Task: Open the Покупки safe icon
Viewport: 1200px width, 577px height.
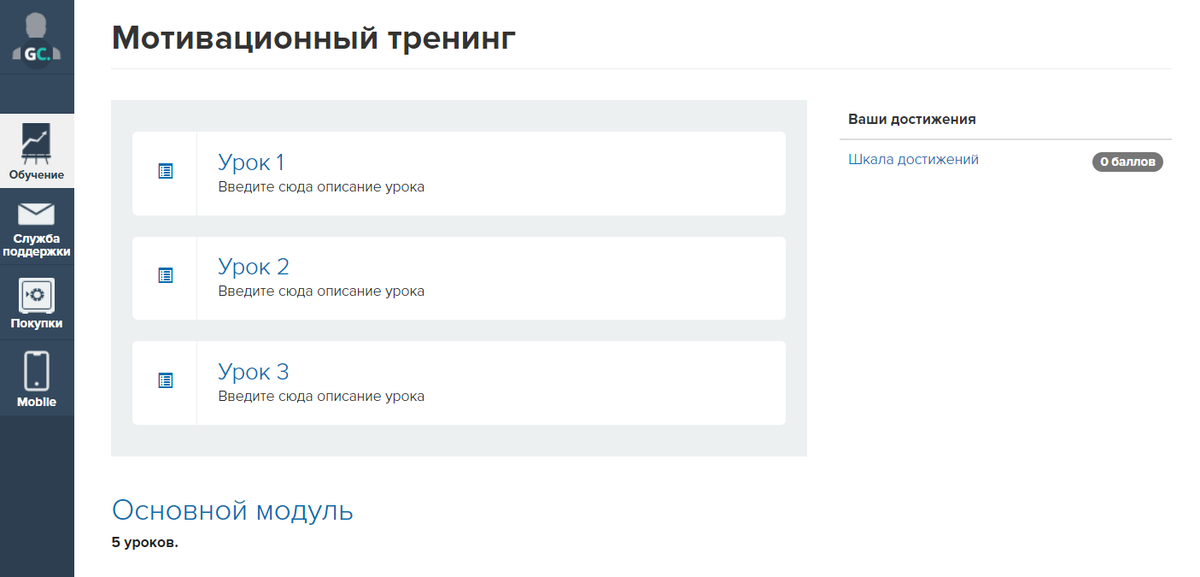Action: [x=36, y=296]
